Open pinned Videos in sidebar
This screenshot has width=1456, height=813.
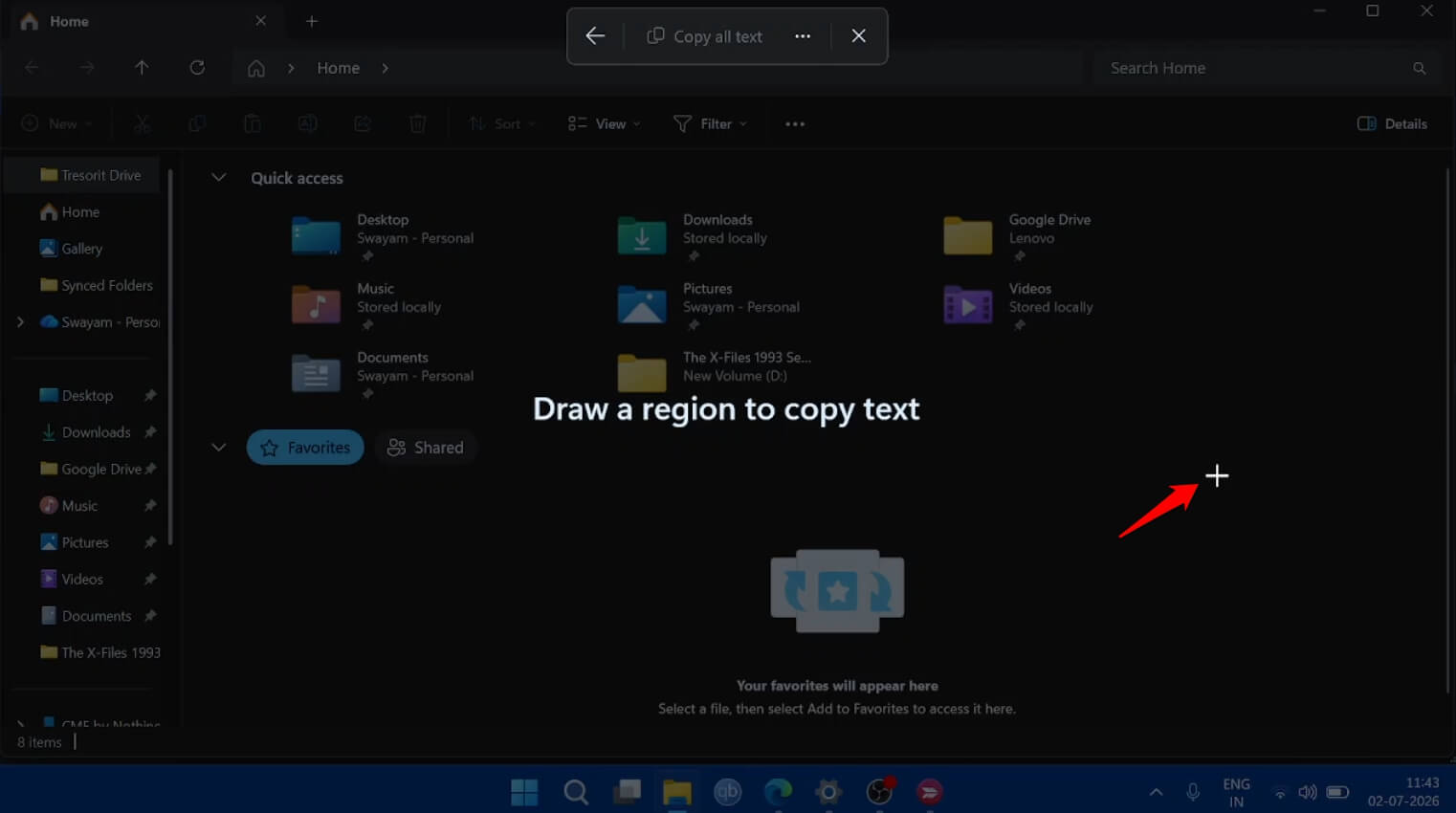pyautogui.click(x=73, y=579)
